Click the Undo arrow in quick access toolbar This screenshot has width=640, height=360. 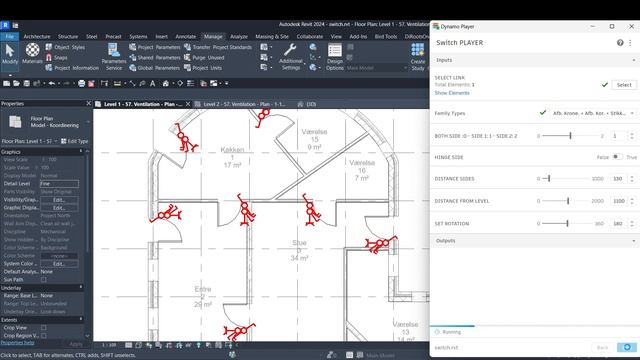[x=52, y=84]
